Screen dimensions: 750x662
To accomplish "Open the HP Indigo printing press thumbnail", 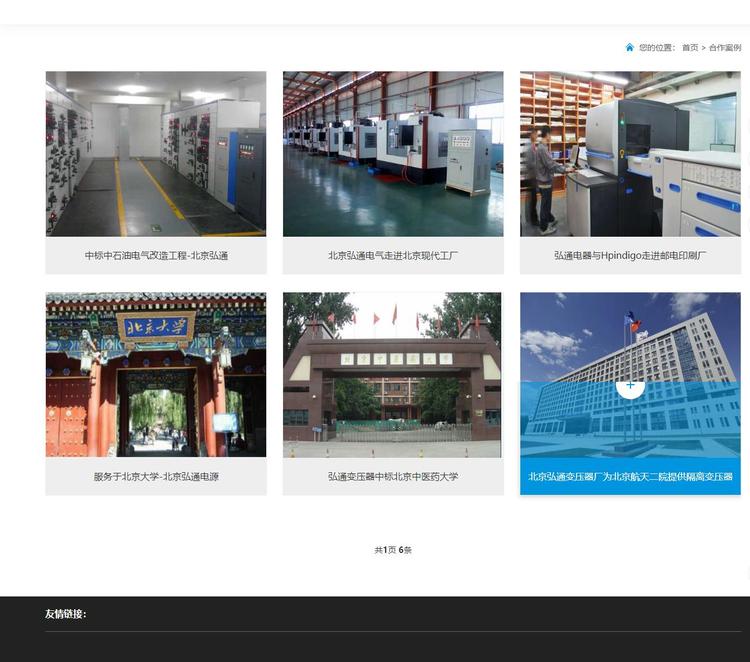I will [630, 153].
